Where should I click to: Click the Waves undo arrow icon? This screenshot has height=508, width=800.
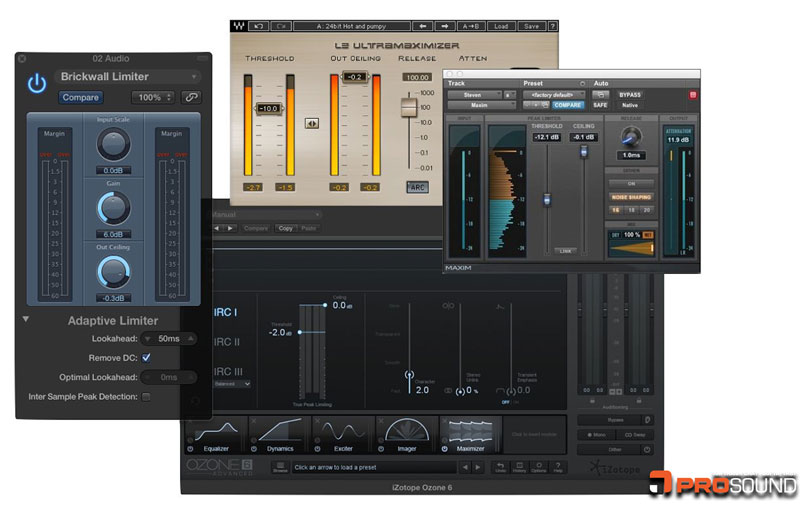pos(257,25)
